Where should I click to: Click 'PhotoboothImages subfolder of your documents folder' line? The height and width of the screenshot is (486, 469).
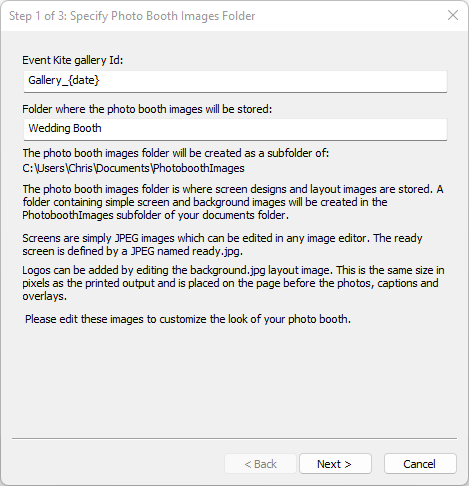tap(156, 215)
